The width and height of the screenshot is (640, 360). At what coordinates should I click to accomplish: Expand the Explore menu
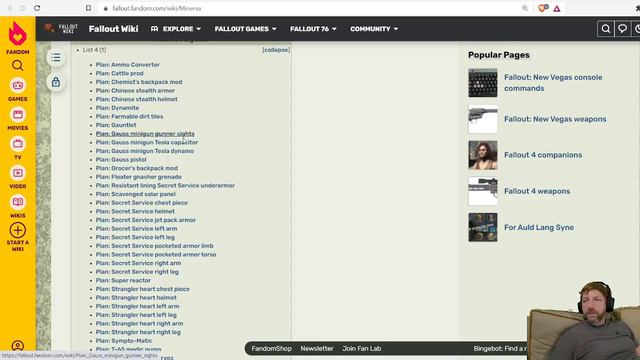coord(176,29)
